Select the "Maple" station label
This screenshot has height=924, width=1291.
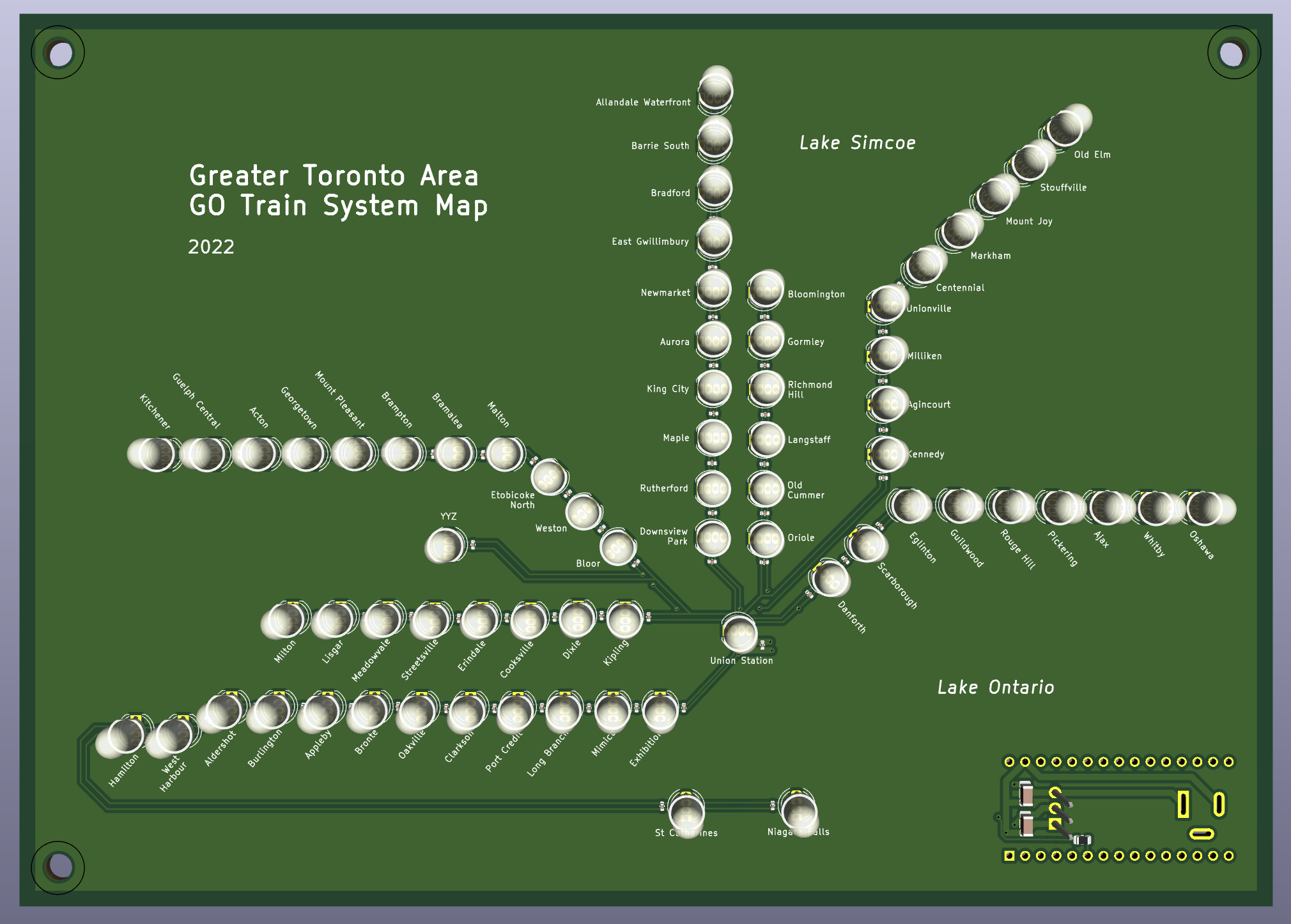(x=676, y=438)
